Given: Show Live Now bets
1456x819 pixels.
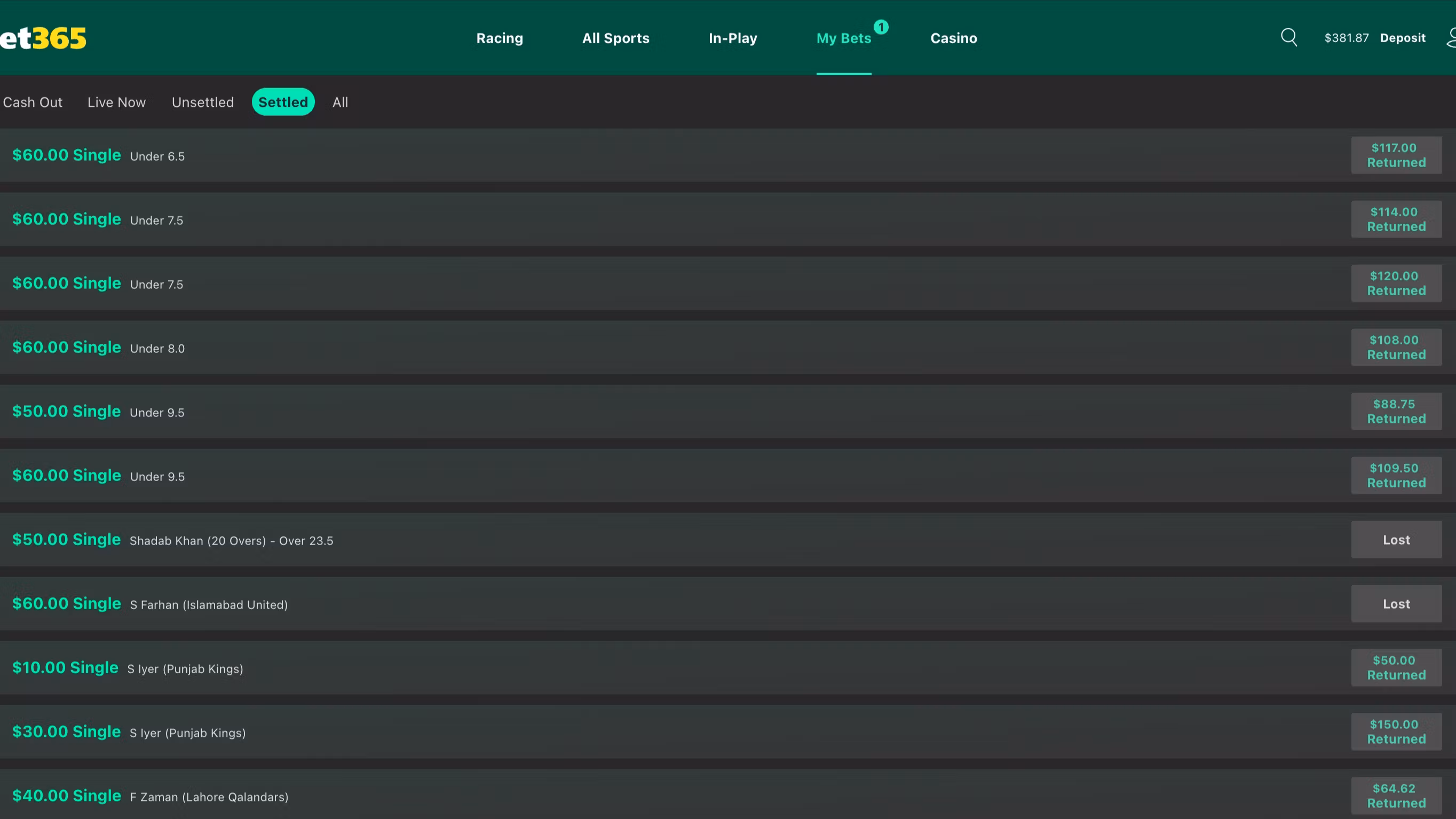Looking at the screenshot, I should (x=116, y=103).
